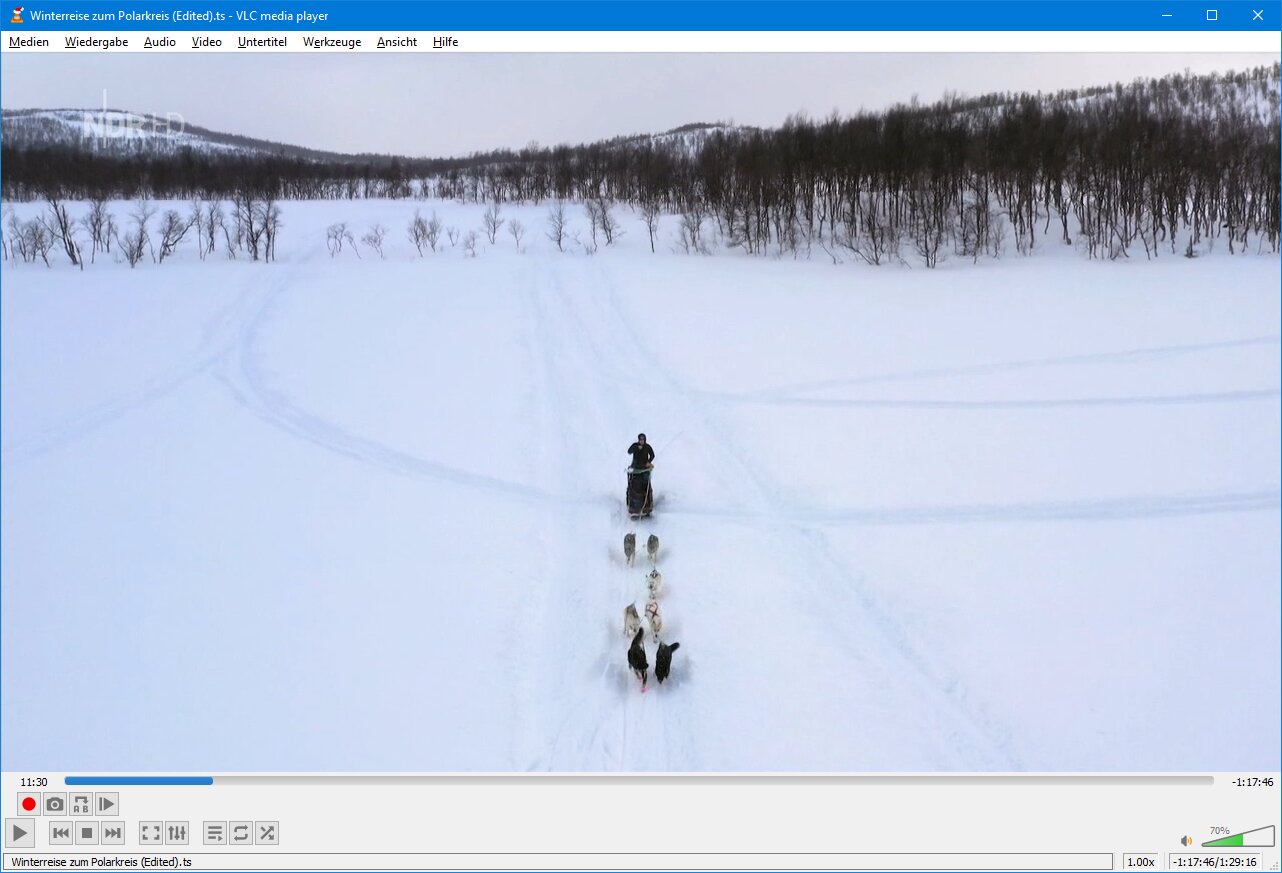1282x873 pixels.
Task: Click the remaining time label beside seek bar
Action: (x=1252, y=782)
